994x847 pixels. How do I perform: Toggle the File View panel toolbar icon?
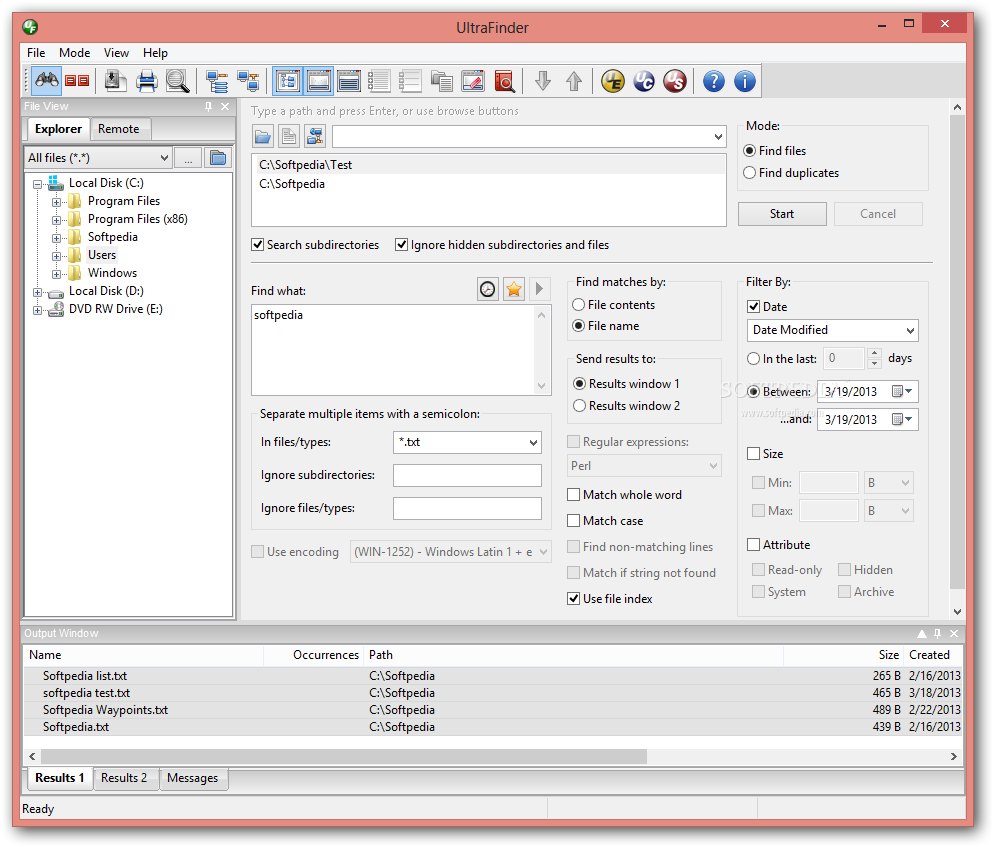(288, 81)
